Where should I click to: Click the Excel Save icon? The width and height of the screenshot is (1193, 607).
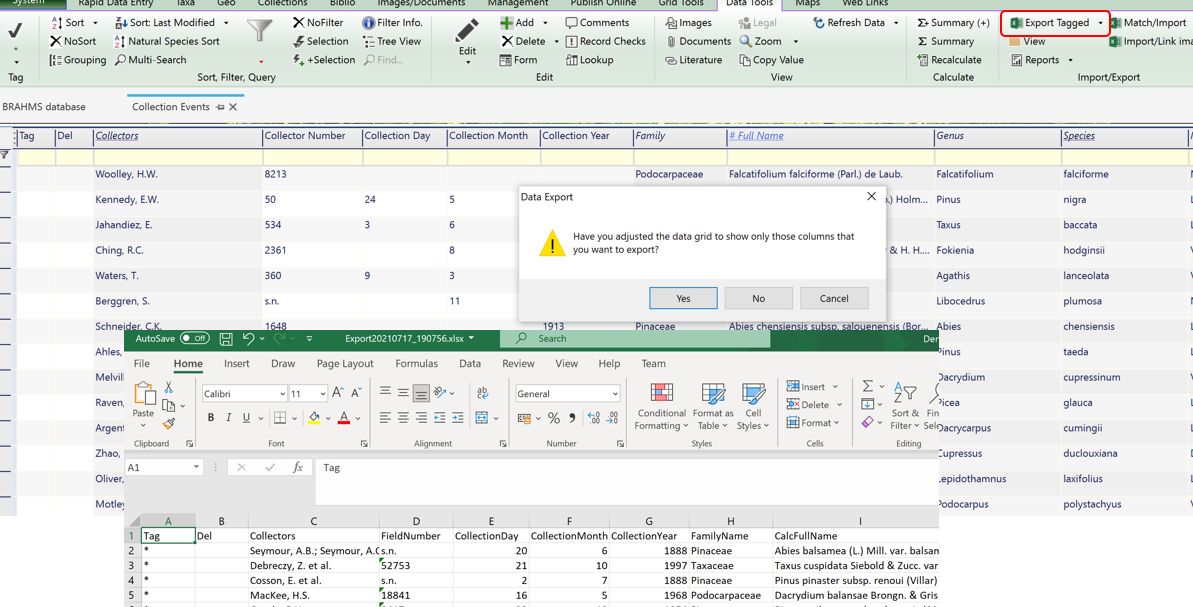coord(226,338)
